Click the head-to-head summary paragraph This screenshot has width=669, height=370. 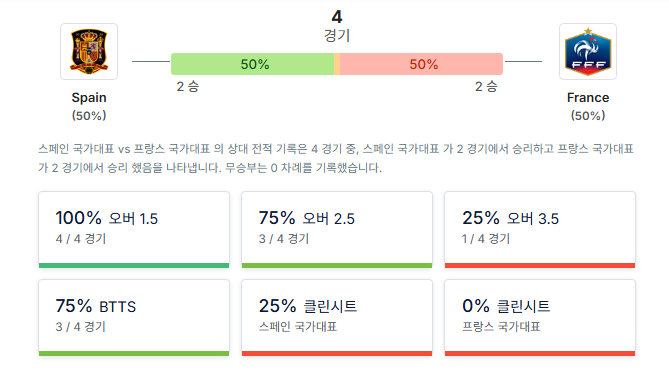[336, 158]
